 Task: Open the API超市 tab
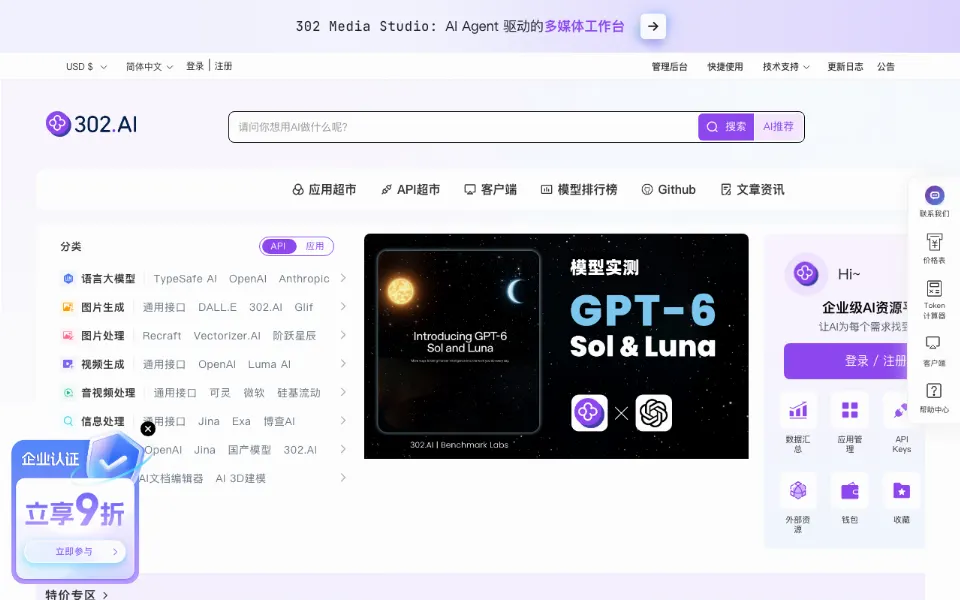point(410,190)
